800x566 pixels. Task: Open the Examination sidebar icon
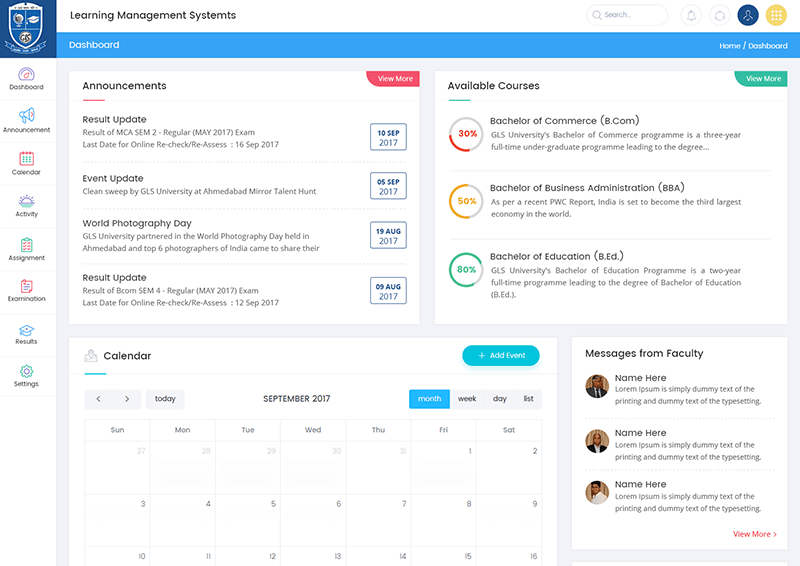click(x=27, y=286)
